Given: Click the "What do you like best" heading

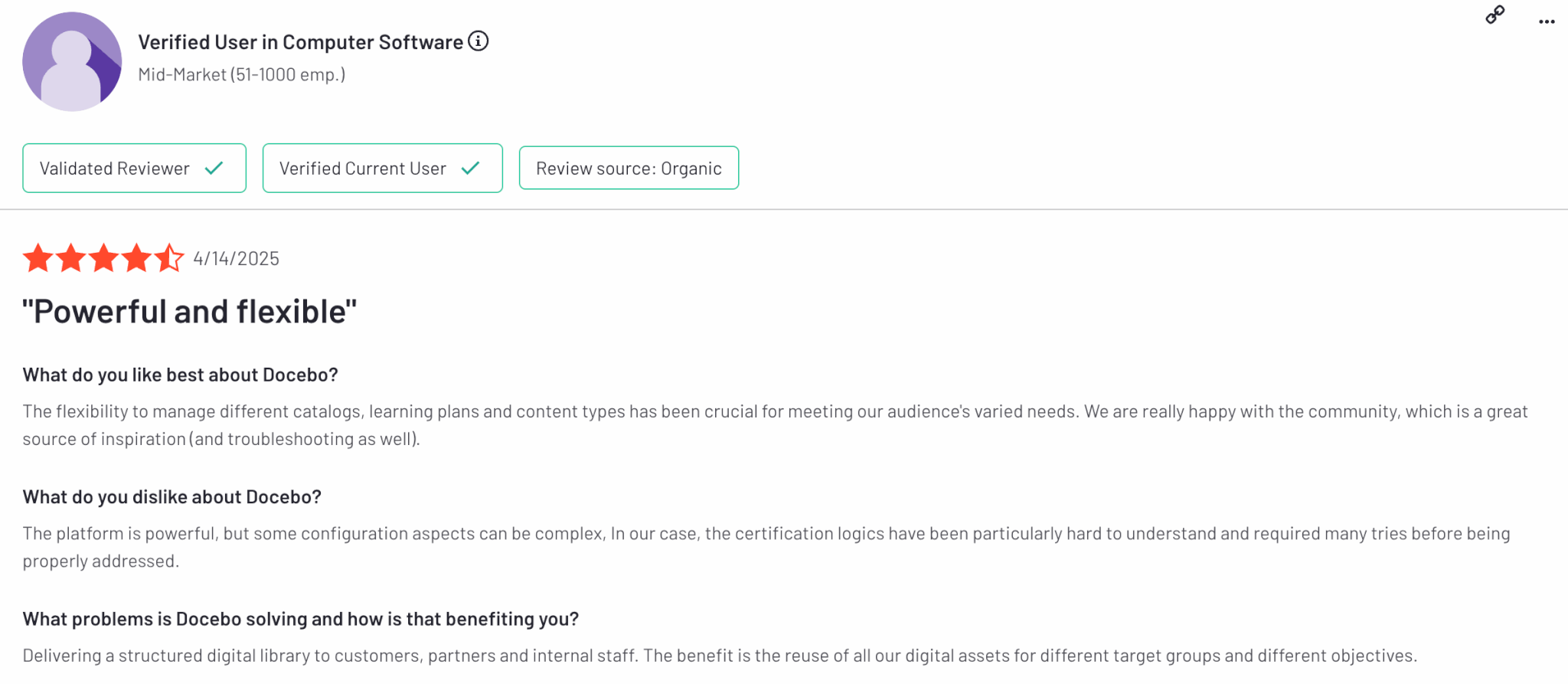Looking at the screenshot, I should (180, 375).
